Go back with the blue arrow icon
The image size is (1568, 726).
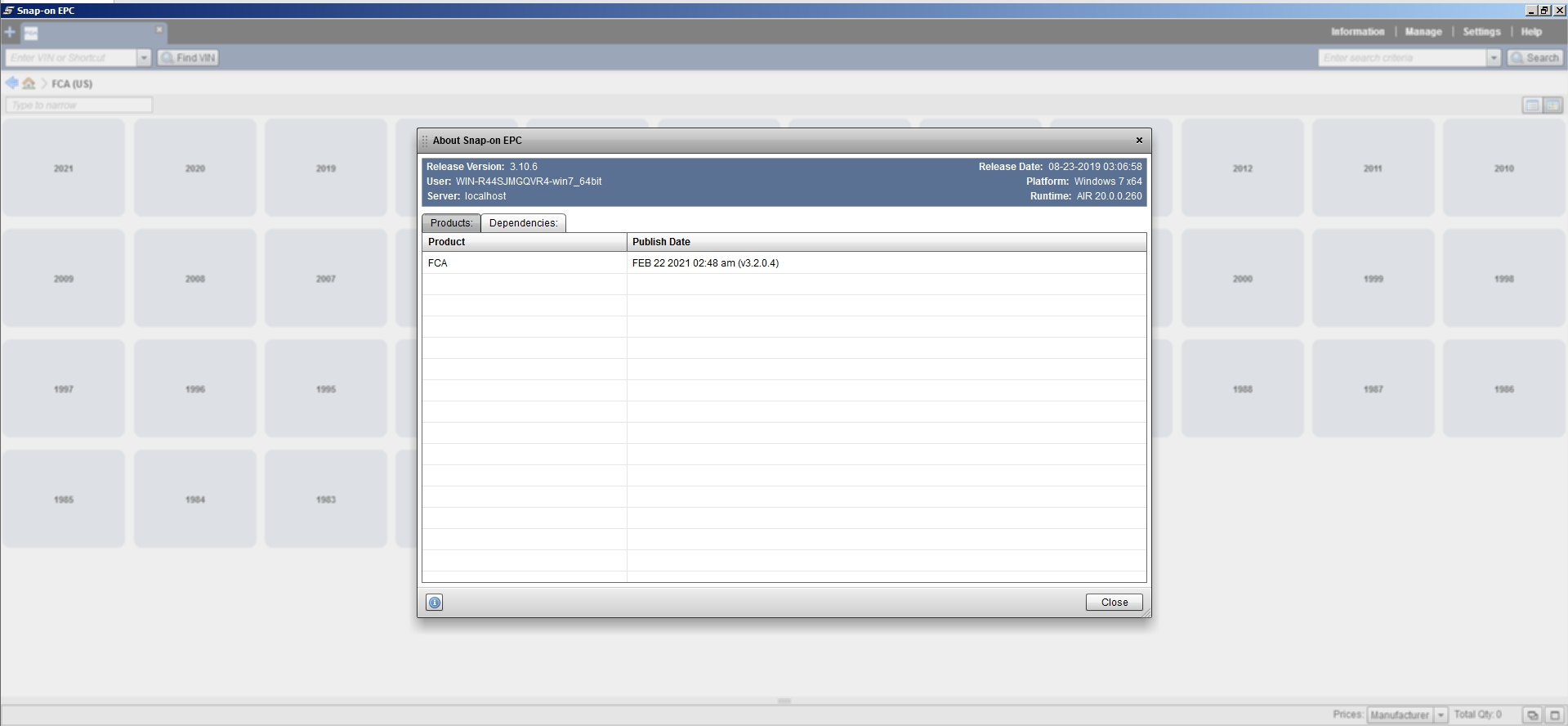[x=11, y=83]
